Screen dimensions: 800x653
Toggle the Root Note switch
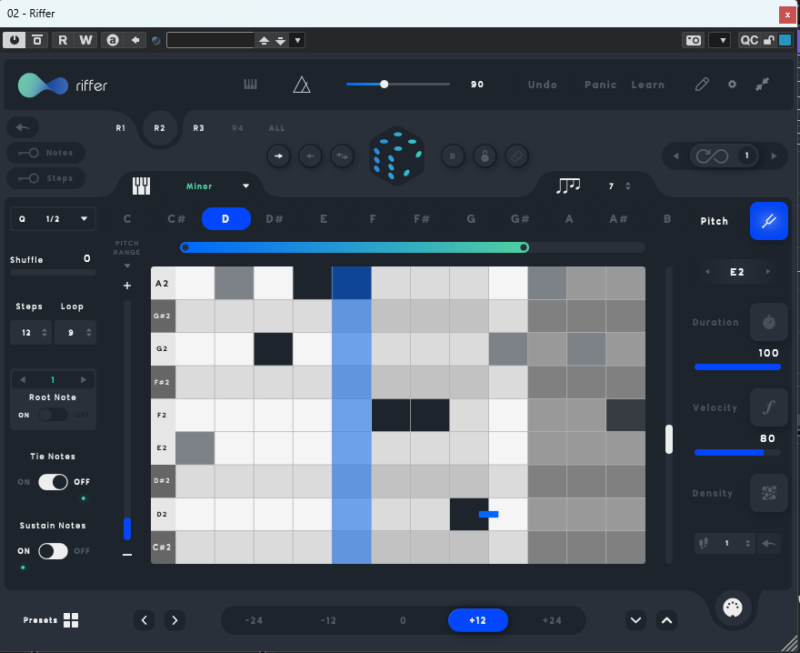point(53,414)
